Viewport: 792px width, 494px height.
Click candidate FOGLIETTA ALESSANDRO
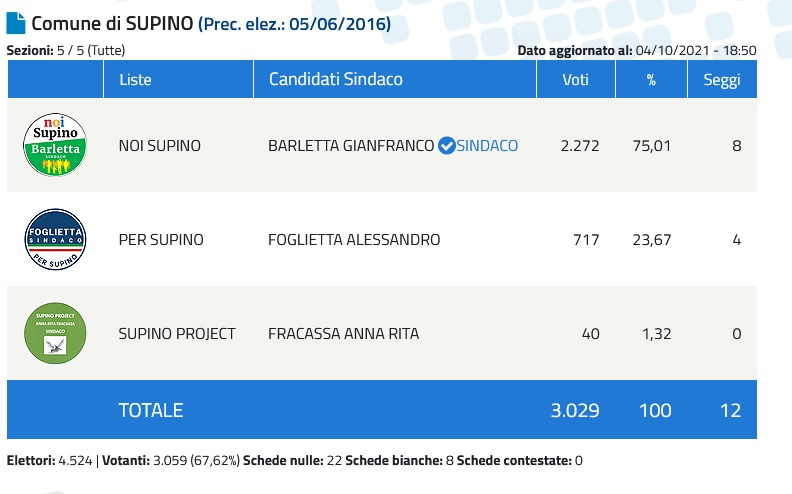pyautogui.click(x=354, y=240)
